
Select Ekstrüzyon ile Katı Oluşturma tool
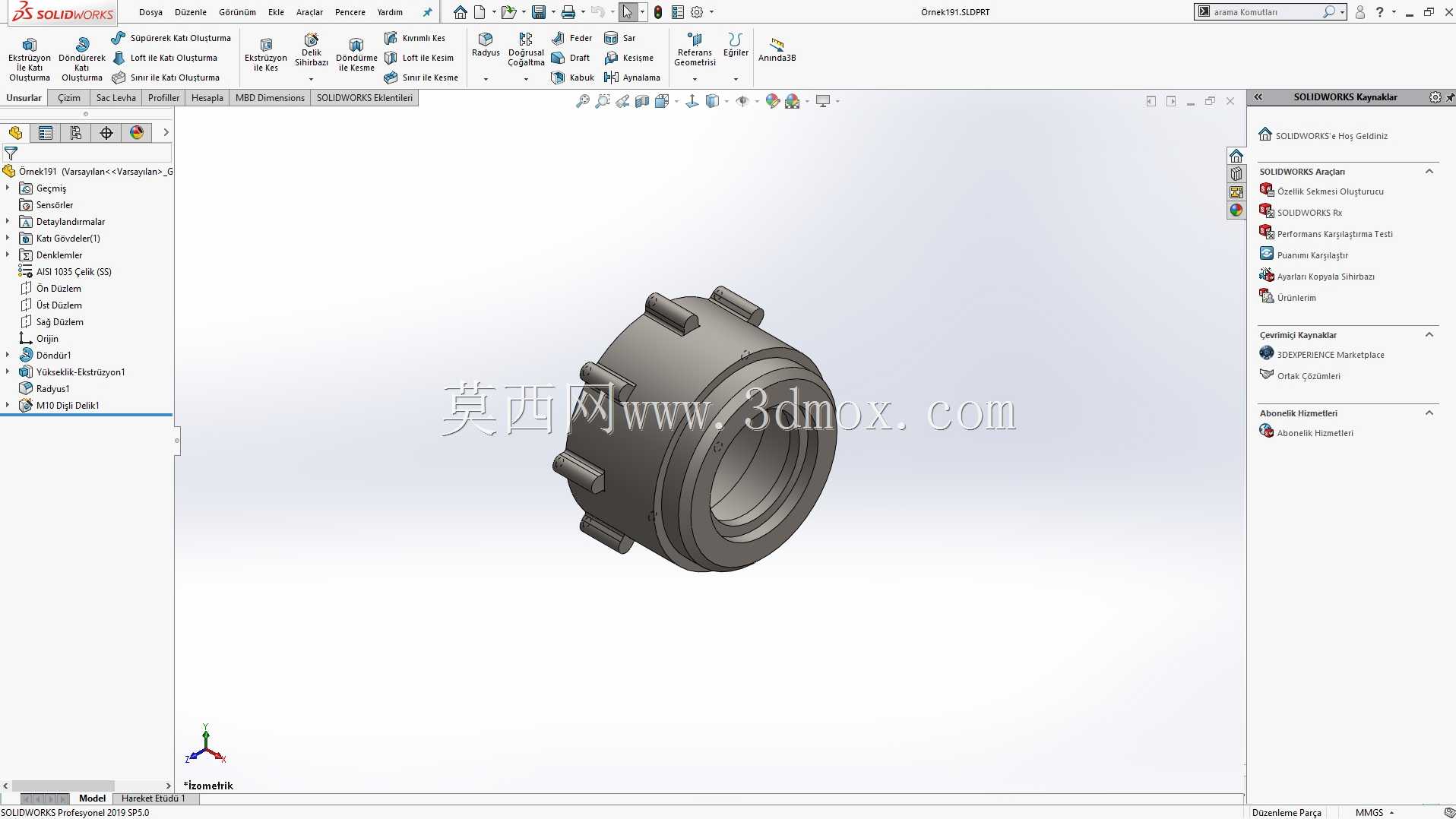point(30,58)
